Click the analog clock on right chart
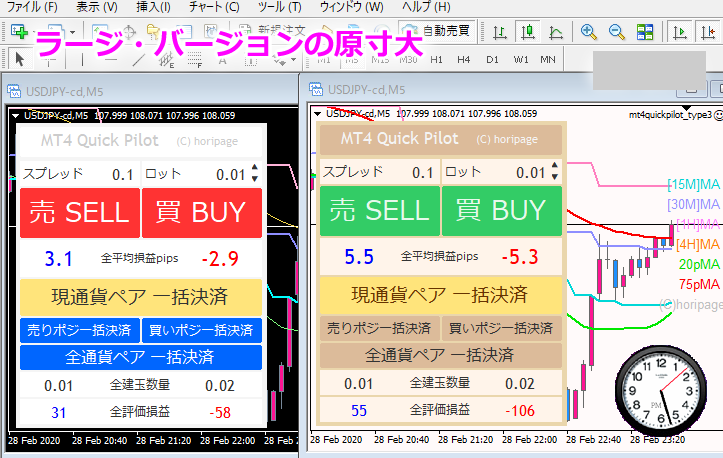723x458 pixels. click(x=661, y=390)
